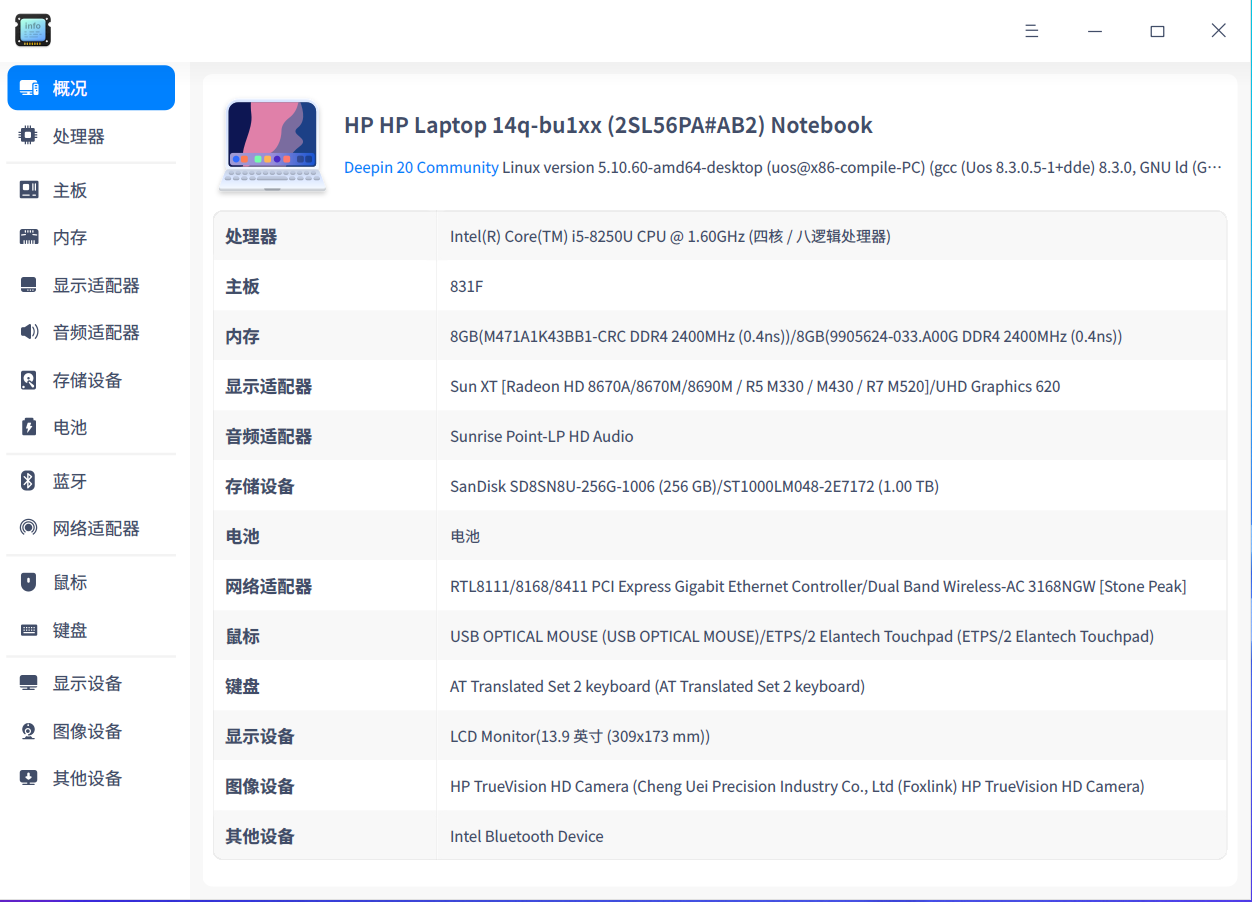The height and width of the screenshot is (902, 1252).
Task: Click the 概况 overview sidebar icon
Action: 29,88
